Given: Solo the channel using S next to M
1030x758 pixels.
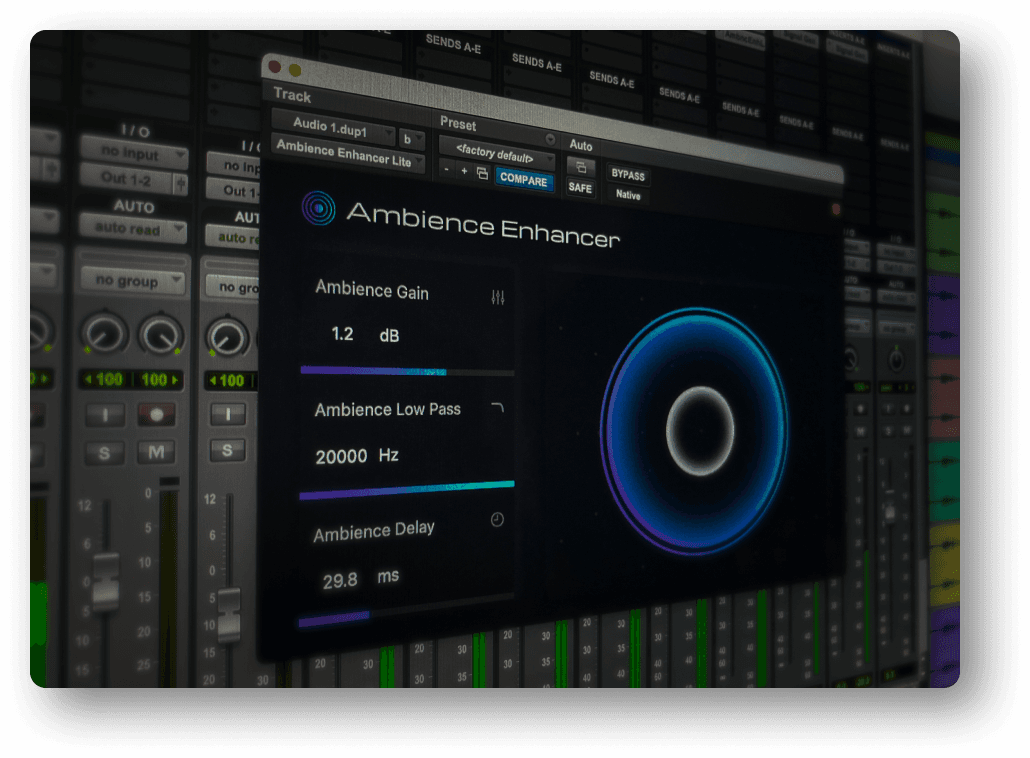Looking at the screenshot, I should point(104,453).
